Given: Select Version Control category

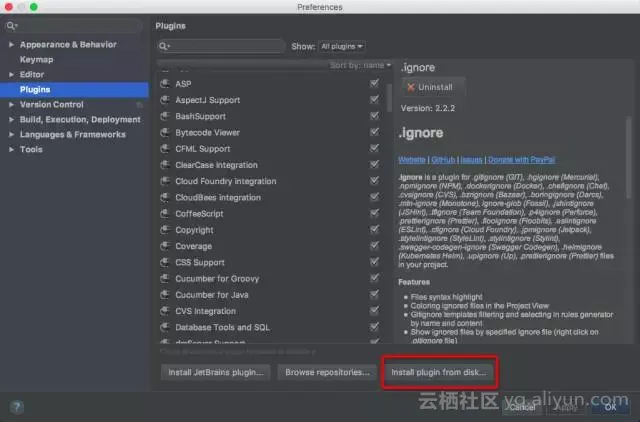Looking at the screenshot, I should (x=51, y=104).
